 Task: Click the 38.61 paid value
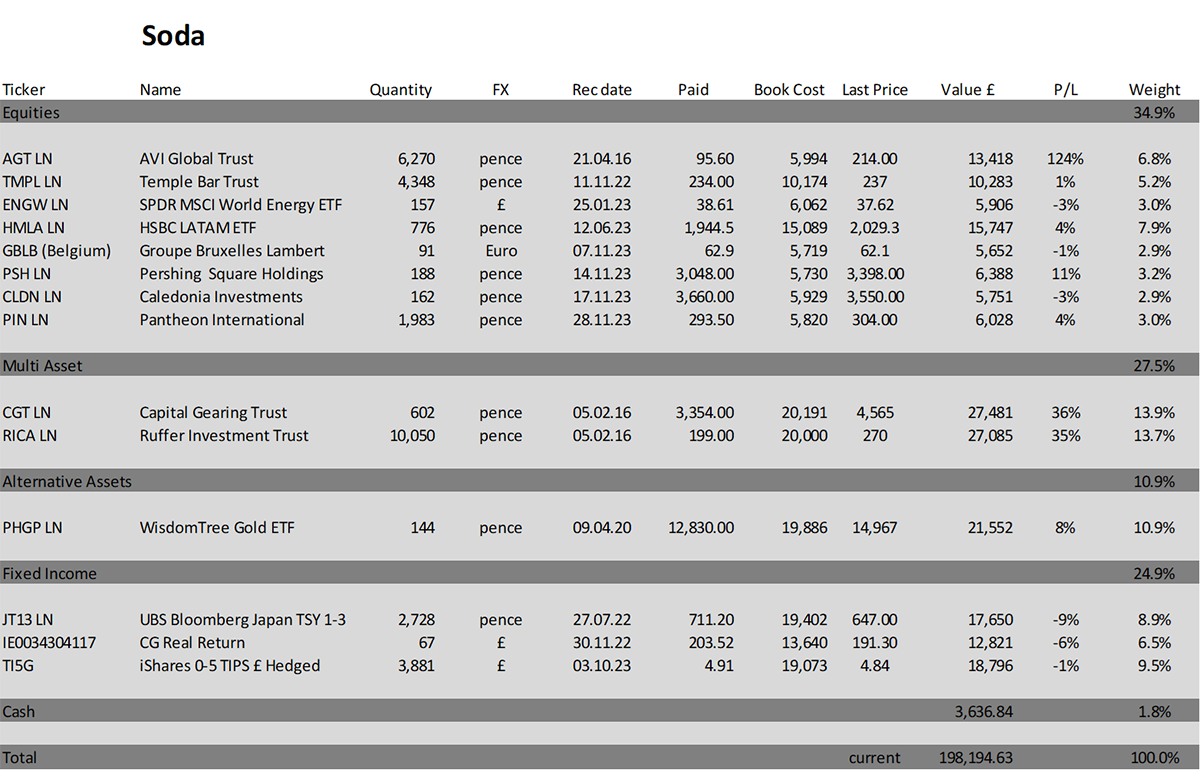click(x=714, y=204)
